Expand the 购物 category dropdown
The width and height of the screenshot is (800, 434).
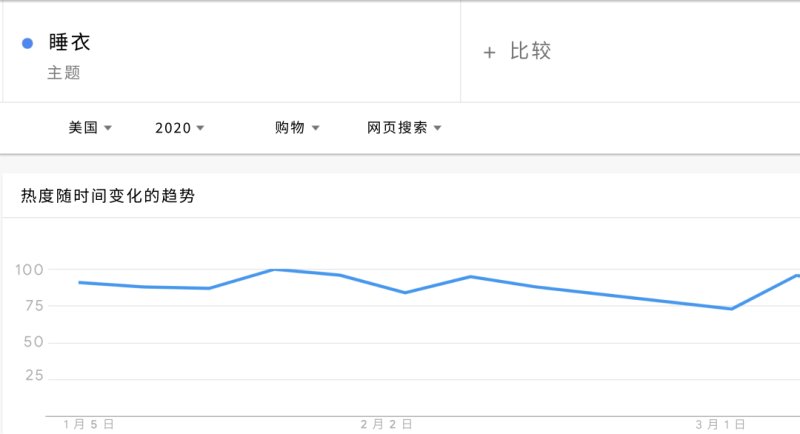(297, 128)
